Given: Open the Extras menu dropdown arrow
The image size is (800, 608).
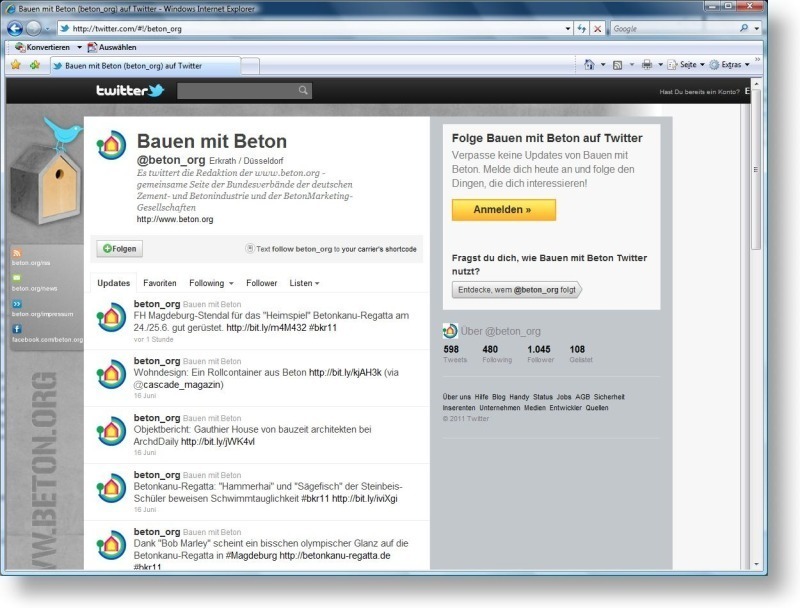Looking at the screenshot, I should point(747,64).
